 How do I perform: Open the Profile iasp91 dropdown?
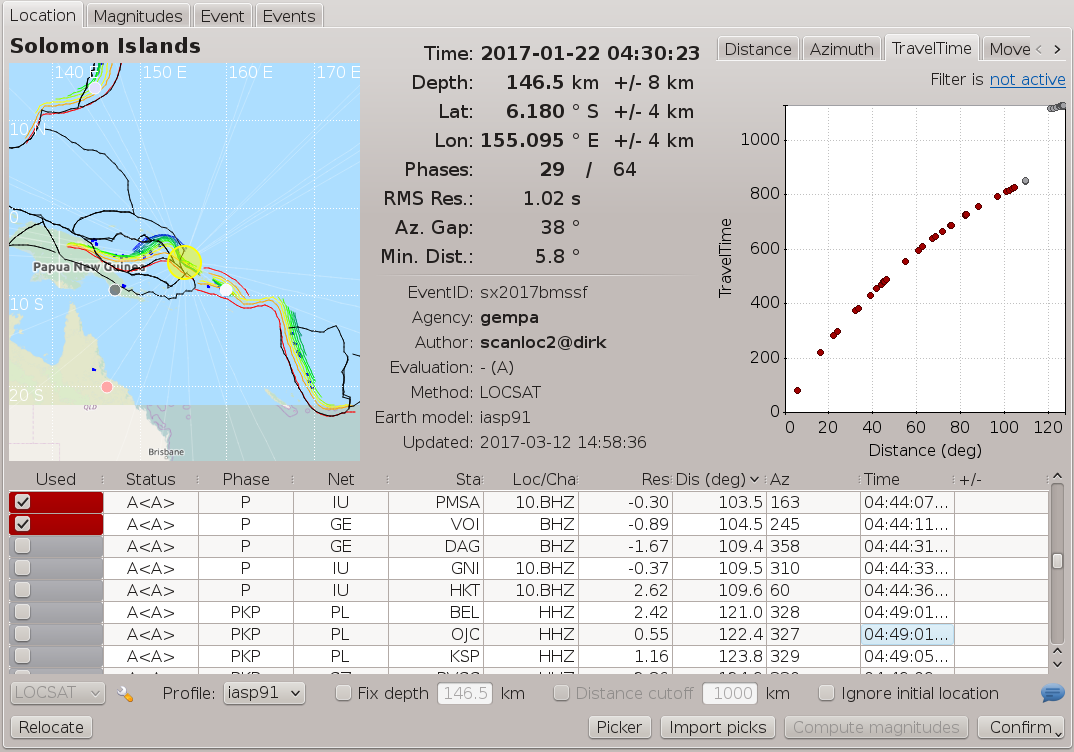coord(264,693)
